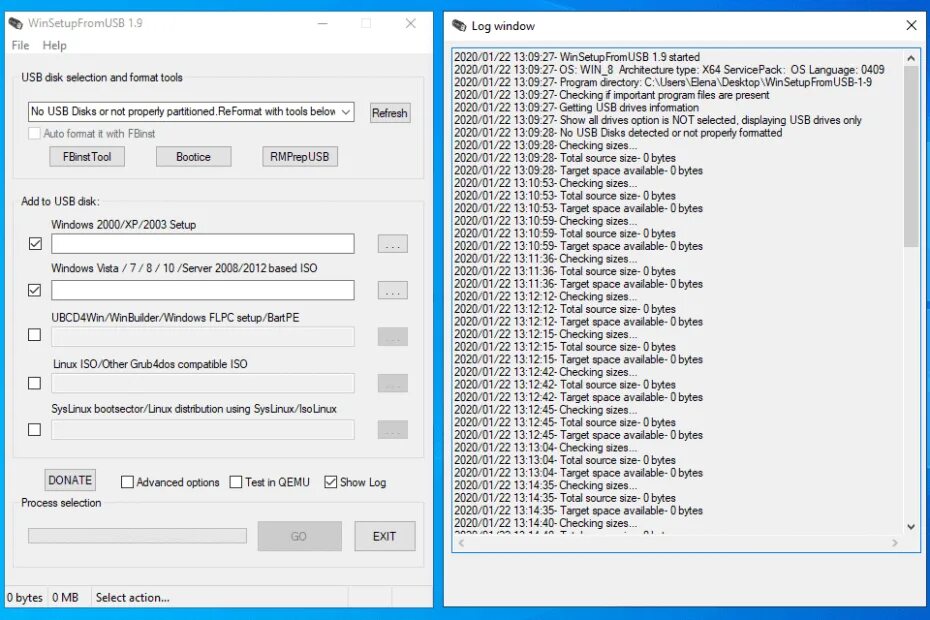The width and height of the screenshot is (930, 620).
Task: Close the Log window
Action: click(x=912, y=25)
